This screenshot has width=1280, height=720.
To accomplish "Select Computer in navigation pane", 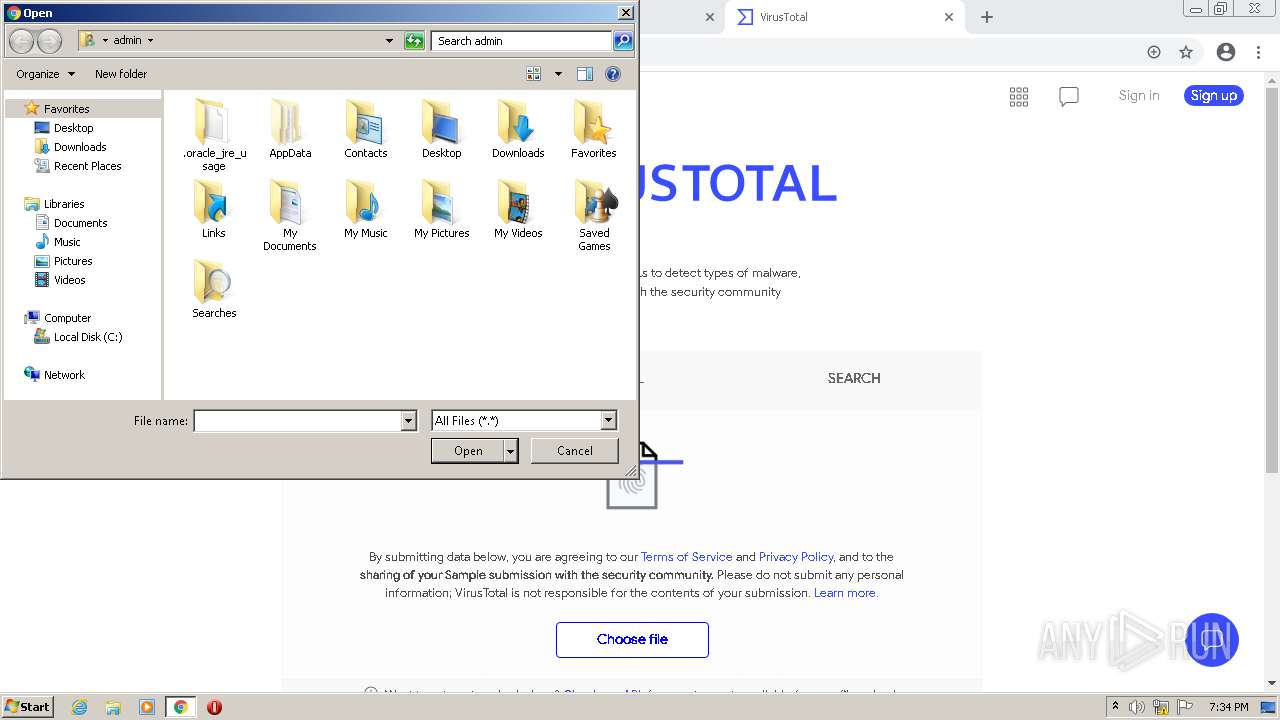I will pos(67,318).
